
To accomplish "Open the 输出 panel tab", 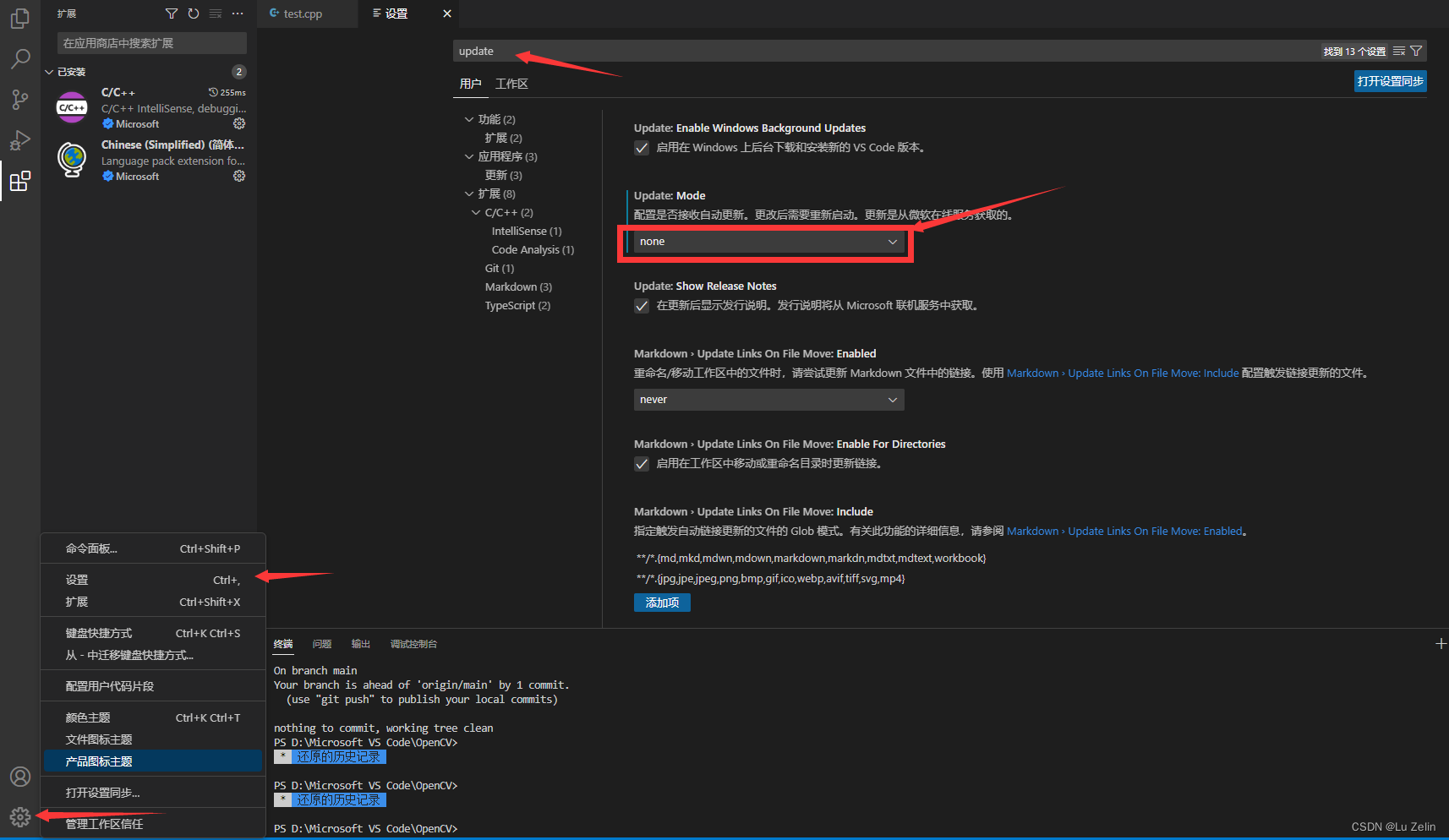I will click(361, 644).
